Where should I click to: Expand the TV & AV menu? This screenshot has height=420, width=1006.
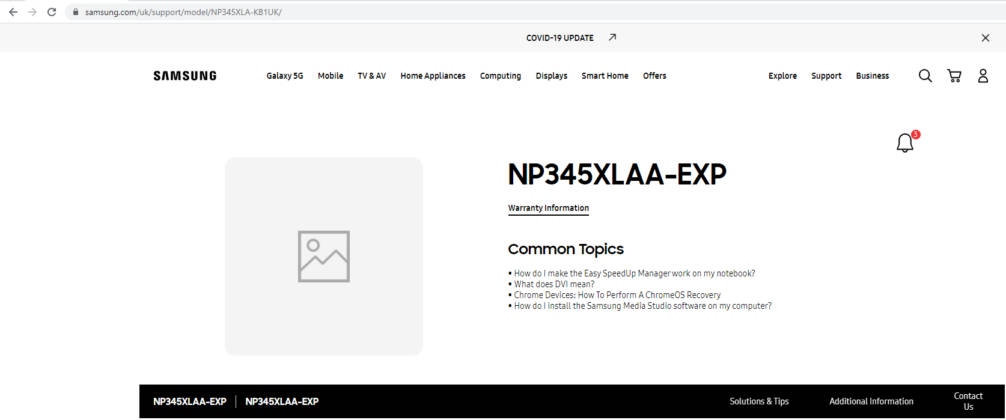(x=371, y=76)
